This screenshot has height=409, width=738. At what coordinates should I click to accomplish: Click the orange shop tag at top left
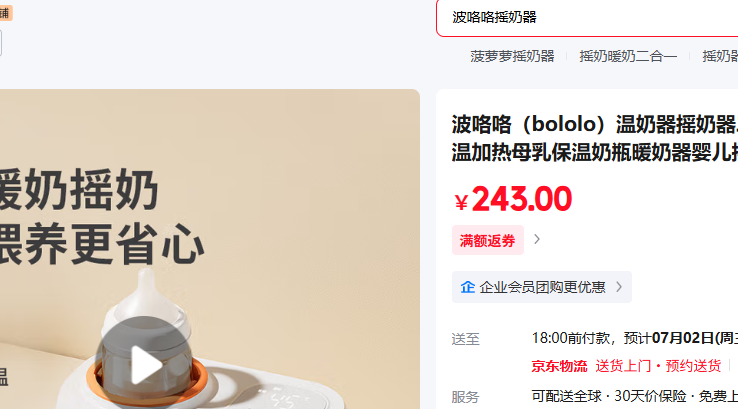point(6,13)
